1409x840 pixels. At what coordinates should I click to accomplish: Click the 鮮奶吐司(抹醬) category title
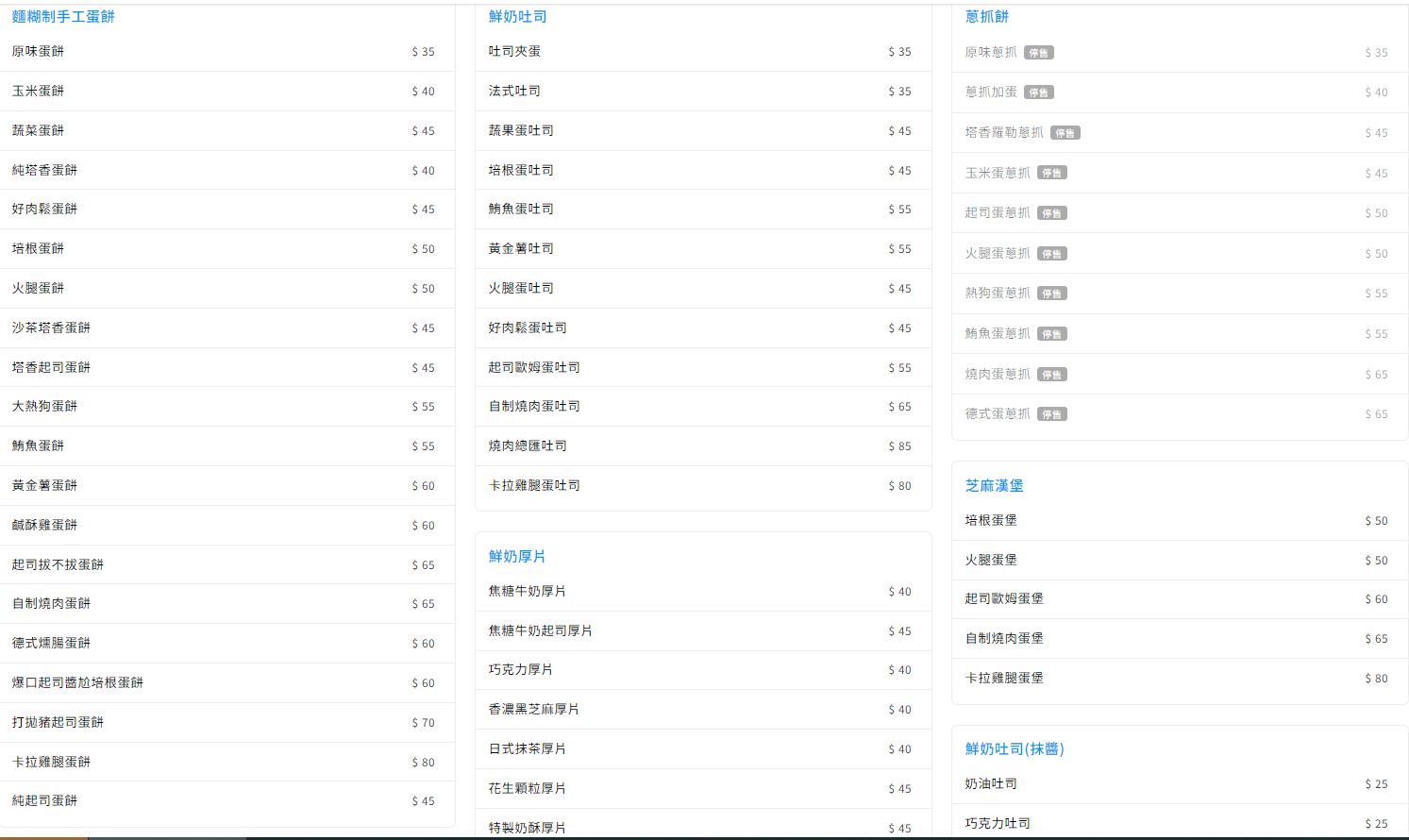pyautogui.click(x=1015, y=748)
